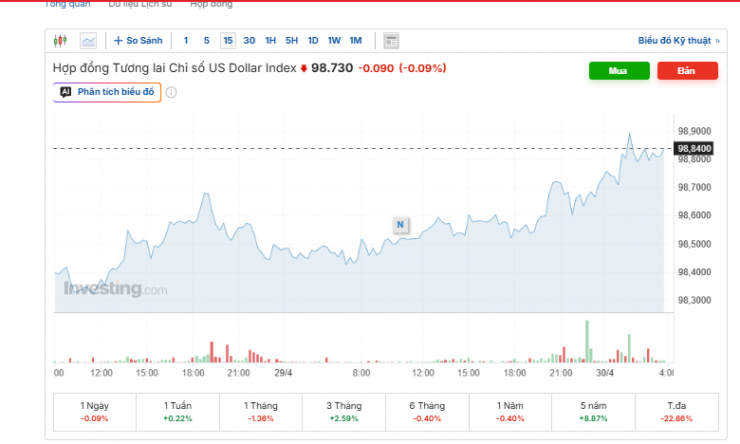Select the 1 Năm period

click(x=510, y=412)
